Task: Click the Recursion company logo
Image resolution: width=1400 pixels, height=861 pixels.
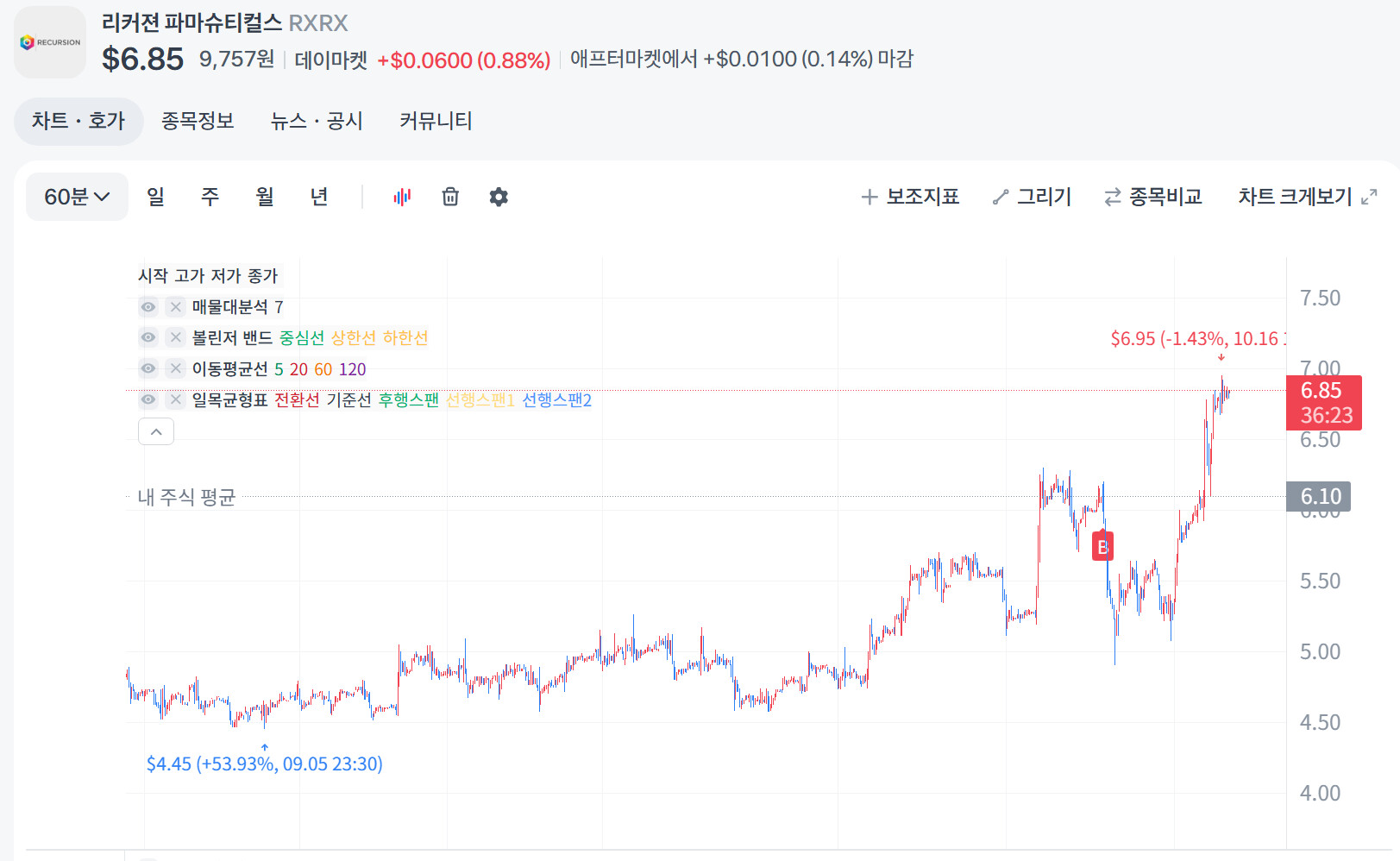Action: (x=50, y=42)
